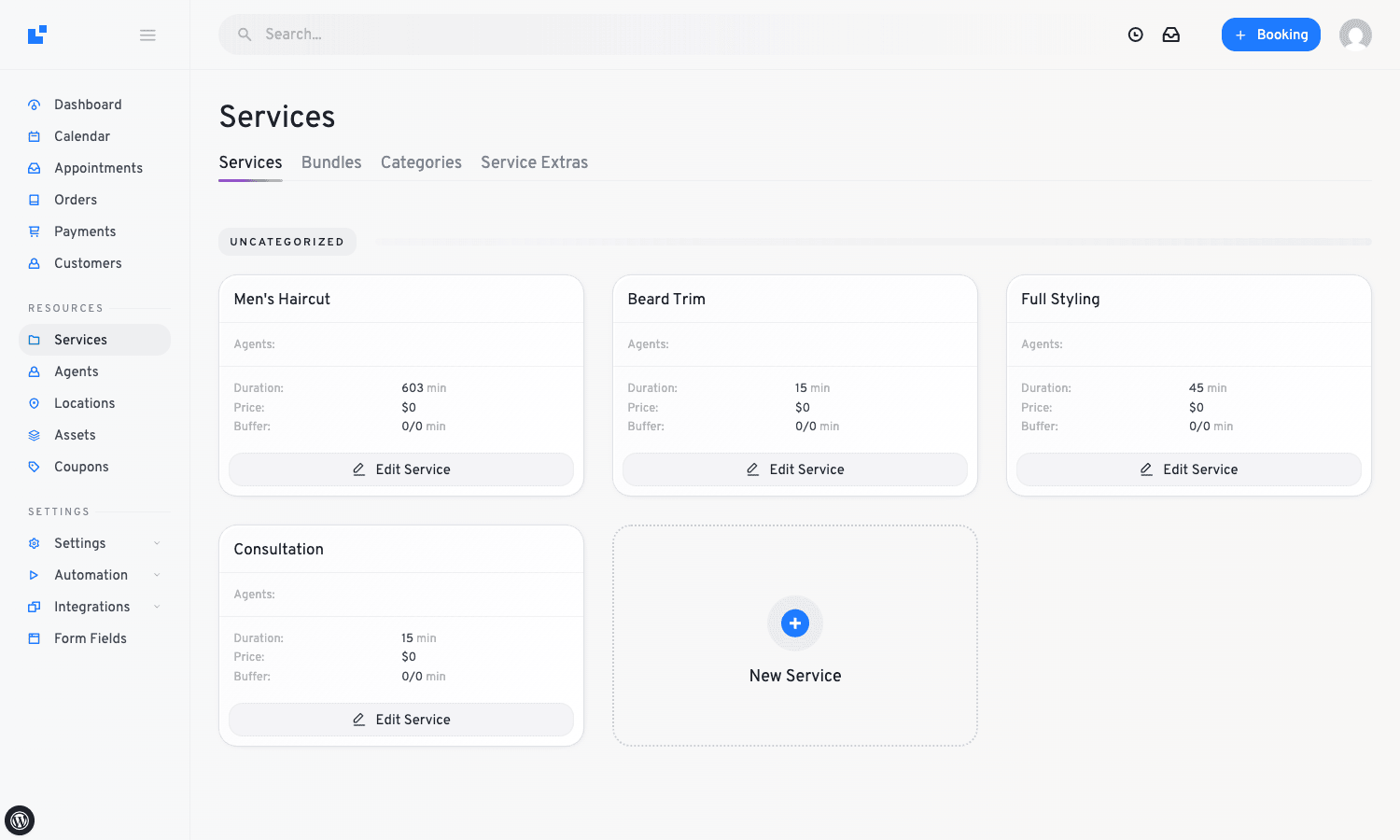The width and height of the screenshot is (1400, 840).
Task: Edit the Consultation service
Action: 401,720
